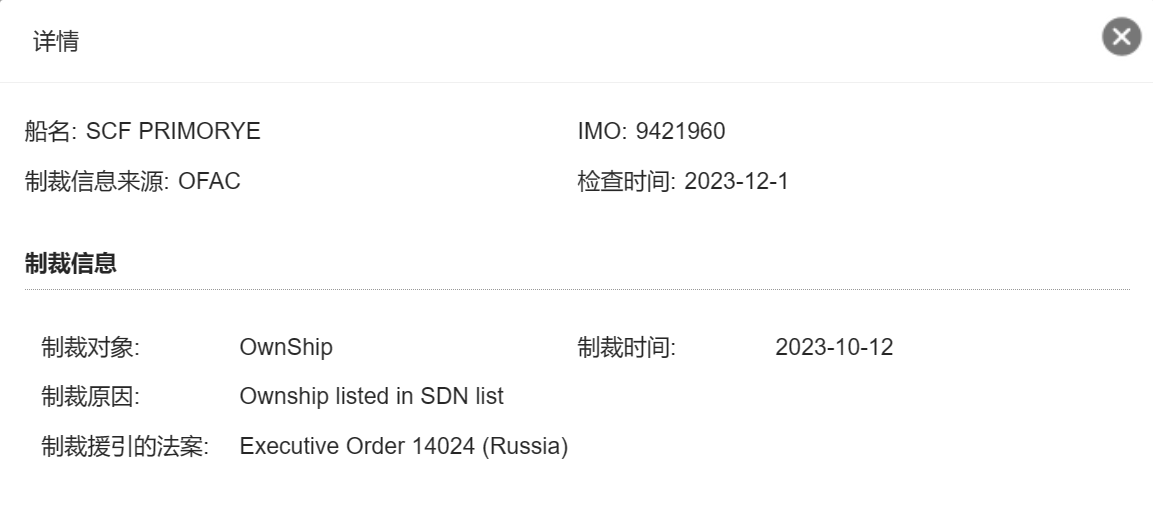
Task: Click the 制裁信息 section heading
Action: (71, 263)
